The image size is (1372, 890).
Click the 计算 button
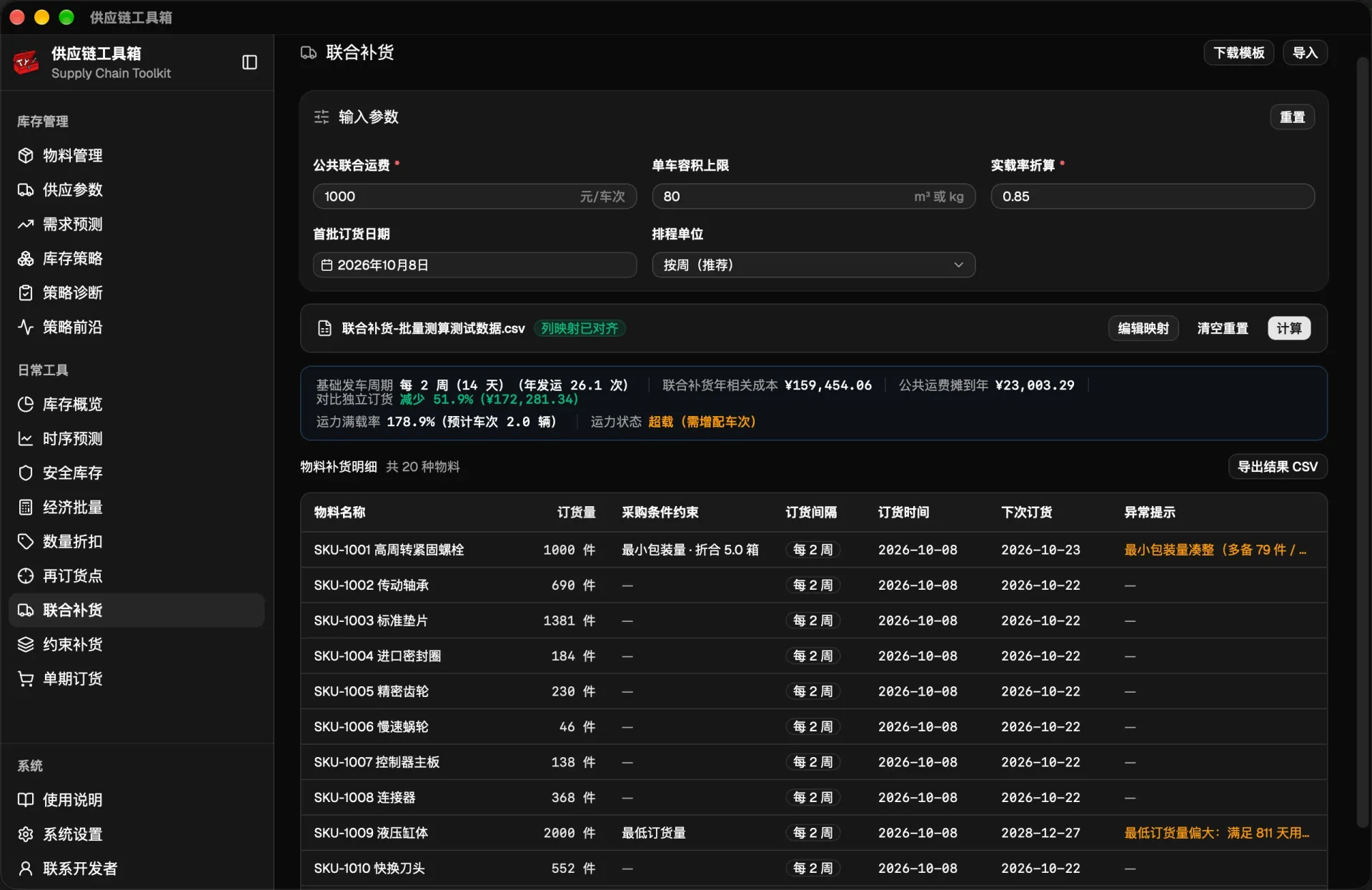coord(1289,328)
